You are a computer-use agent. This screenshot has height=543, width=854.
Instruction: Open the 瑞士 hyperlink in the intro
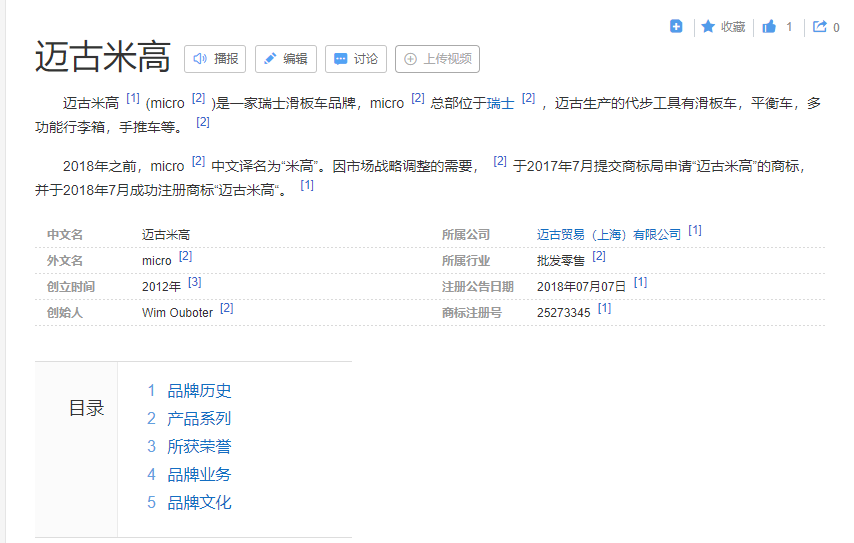click(500, 103)
